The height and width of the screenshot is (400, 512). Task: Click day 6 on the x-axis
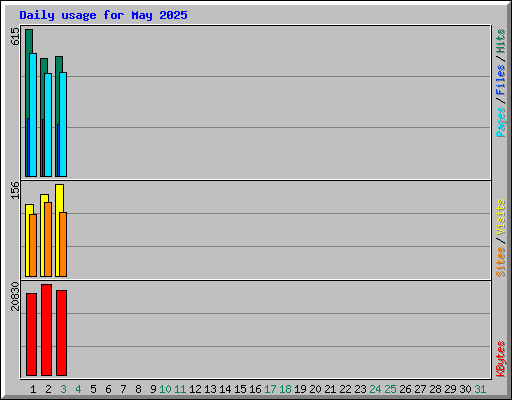[x=108, y=389]
